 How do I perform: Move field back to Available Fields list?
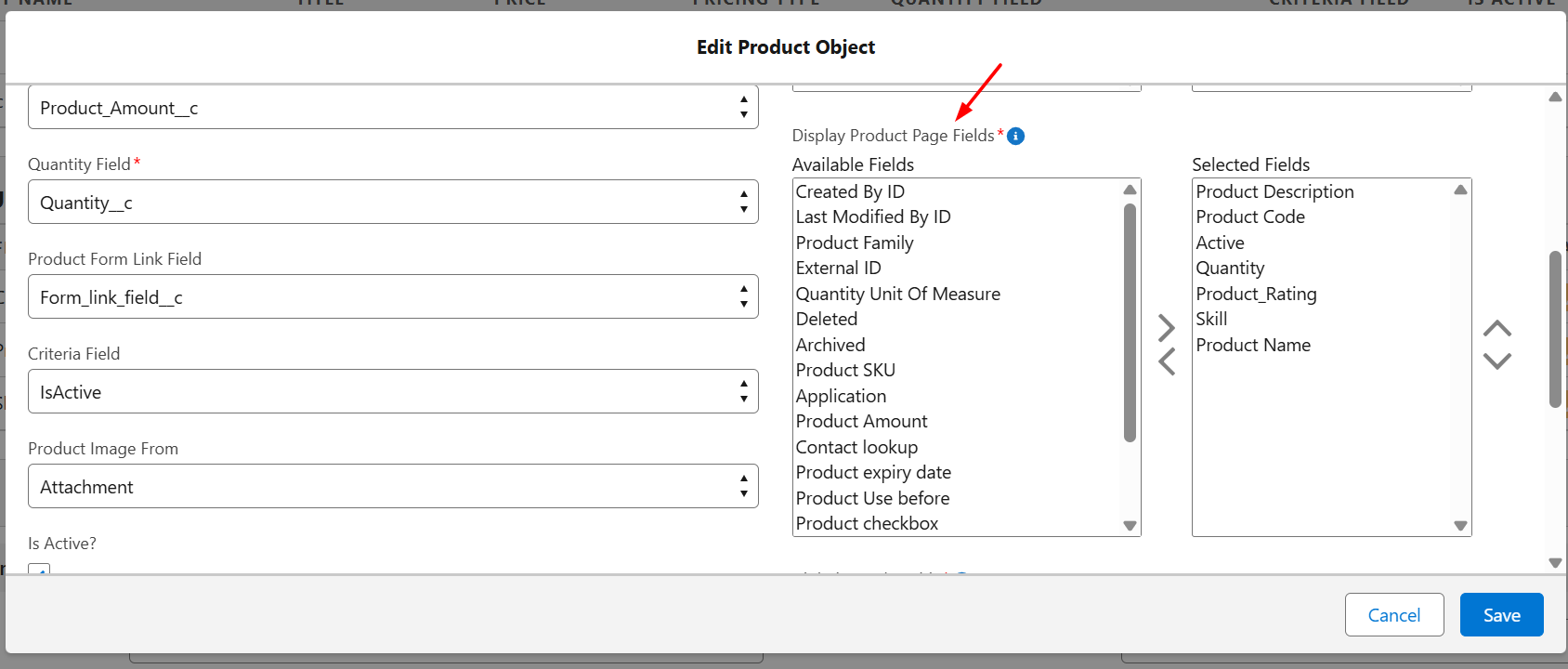[x=1167, y=361]
